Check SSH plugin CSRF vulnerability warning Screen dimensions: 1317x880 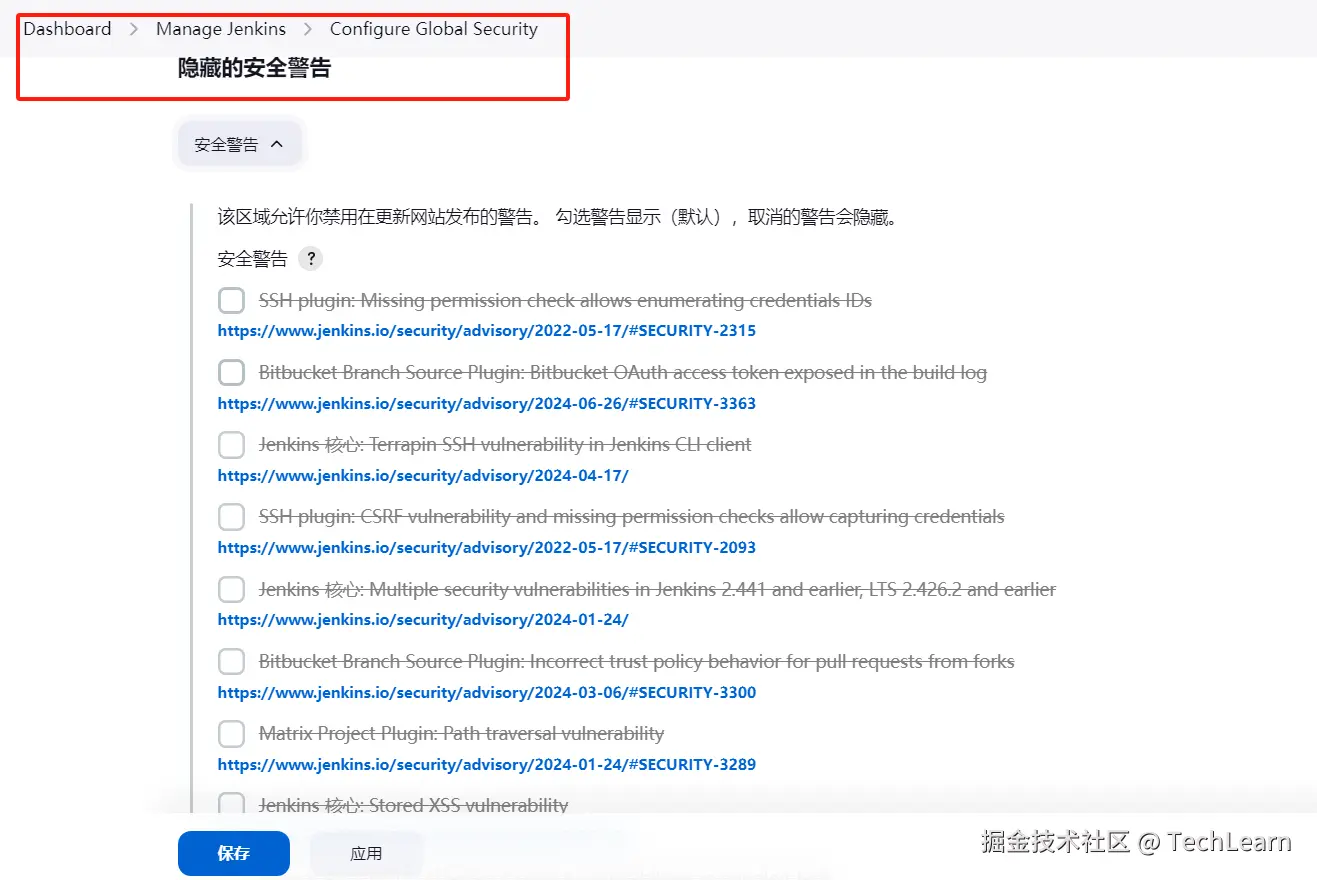tap(231, 517)
